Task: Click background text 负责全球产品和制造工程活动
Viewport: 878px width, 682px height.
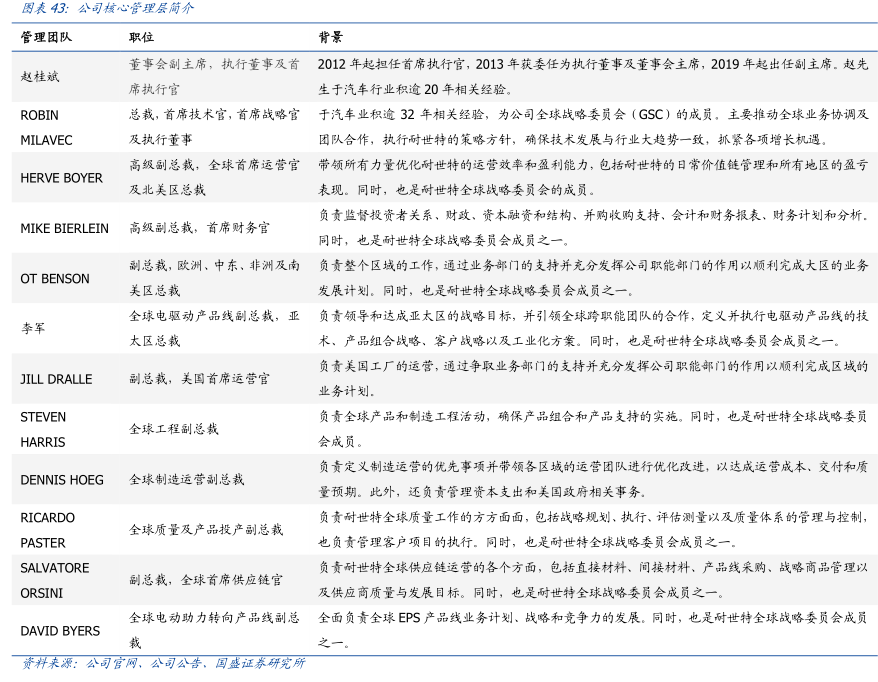Action: 593,429
